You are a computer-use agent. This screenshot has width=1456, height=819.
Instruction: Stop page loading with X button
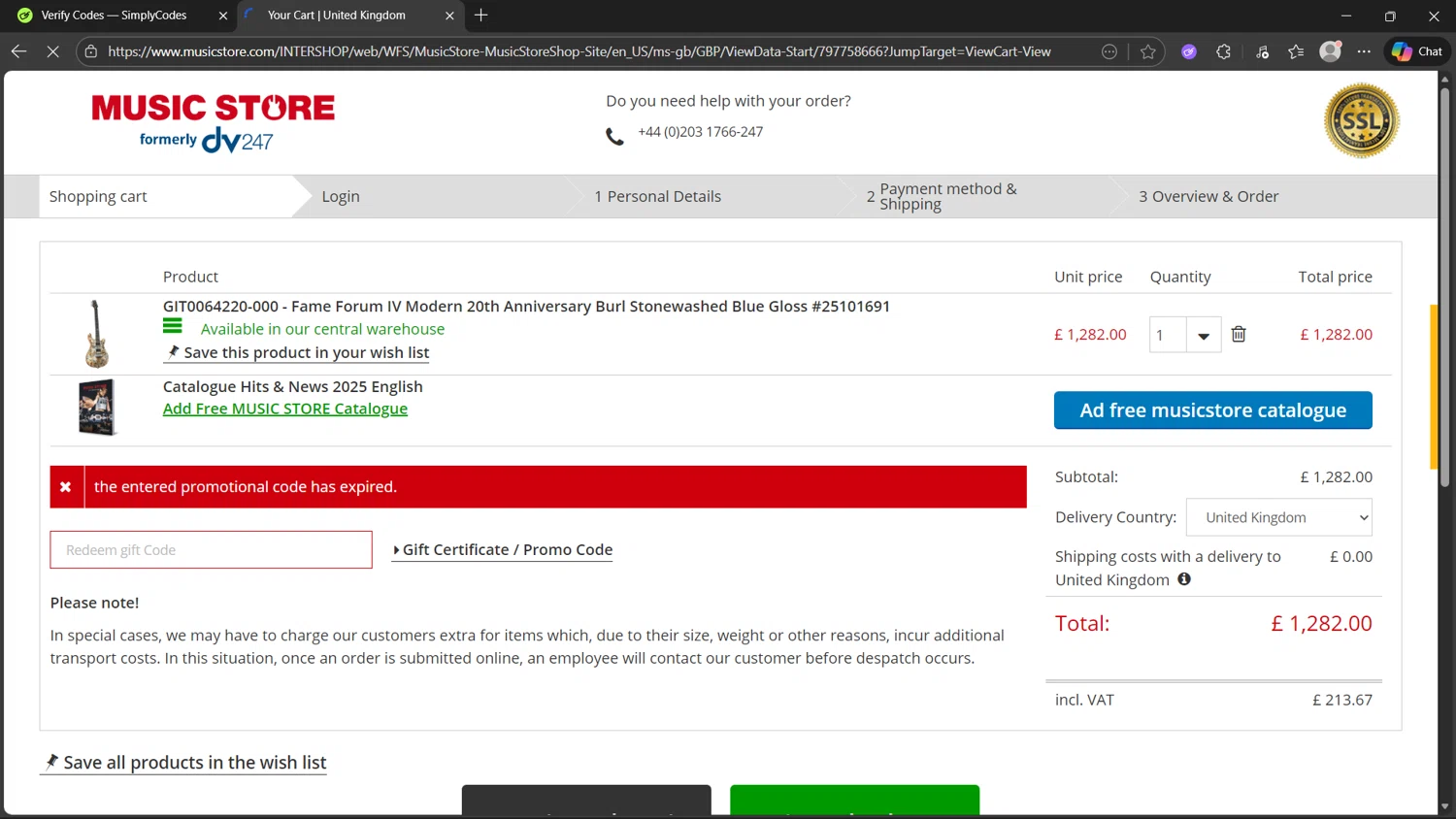(53, 51)
